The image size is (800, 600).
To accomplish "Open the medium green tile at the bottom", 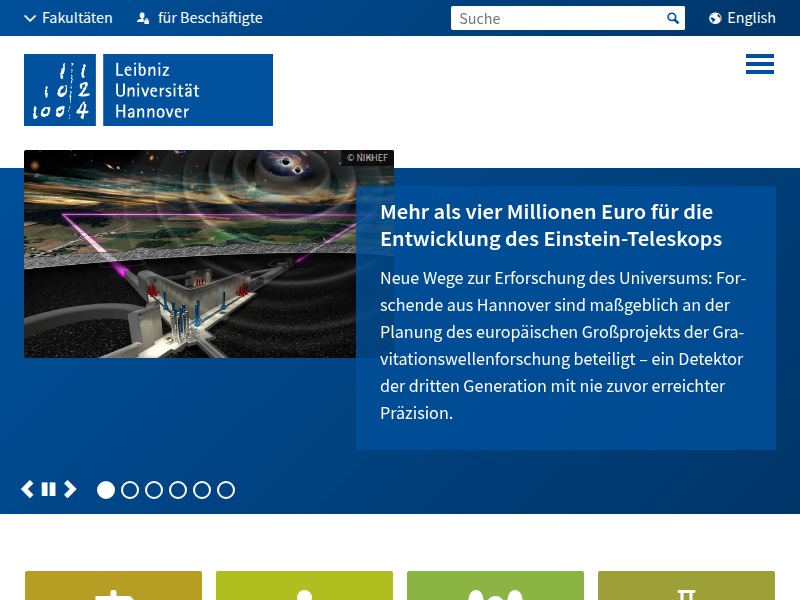I will click(x=495, y=586).
